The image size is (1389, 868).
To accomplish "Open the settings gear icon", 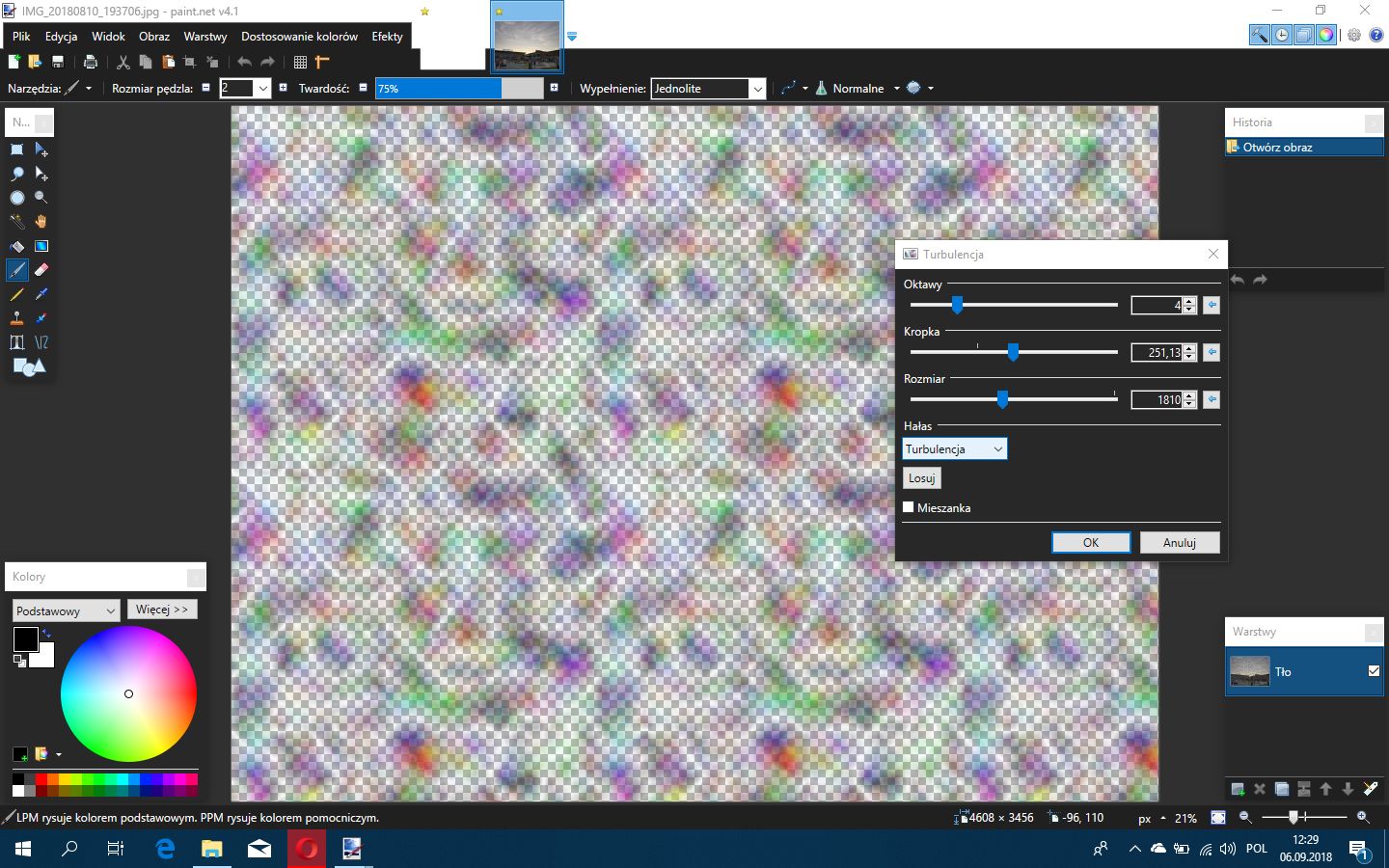I will coord(1354,35).
